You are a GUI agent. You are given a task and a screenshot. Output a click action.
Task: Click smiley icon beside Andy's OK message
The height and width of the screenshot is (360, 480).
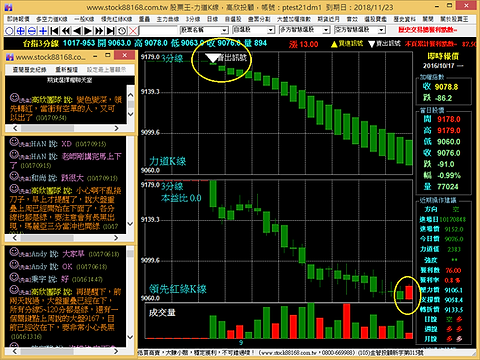14,265
